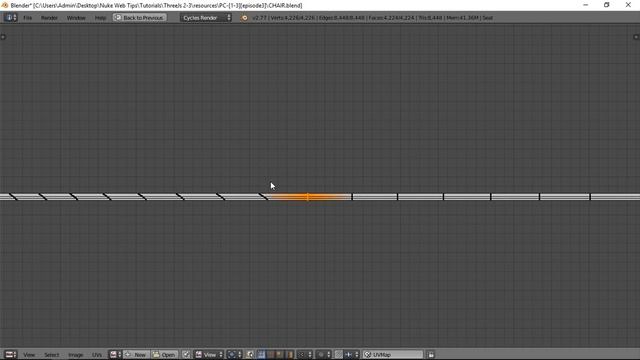Open the Window menu
Screen dimensions: 640x360
(x=76, y=18)
